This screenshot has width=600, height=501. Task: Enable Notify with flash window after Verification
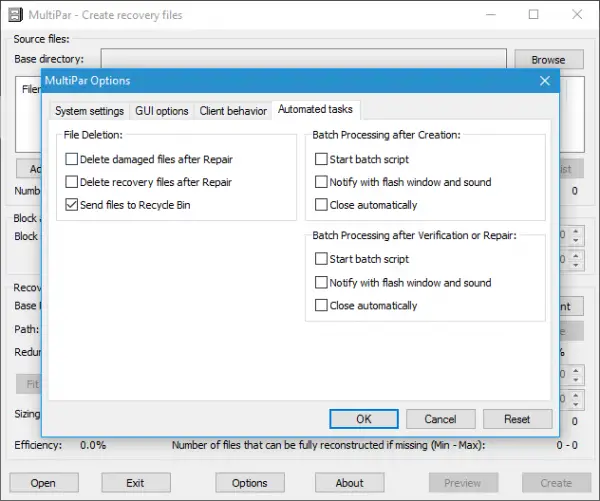pos(321,282)
